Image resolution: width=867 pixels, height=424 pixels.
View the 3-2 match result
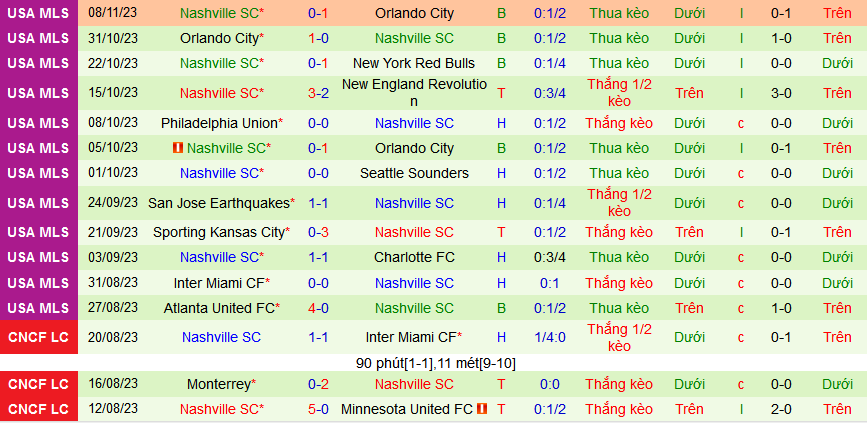(318, 93)
